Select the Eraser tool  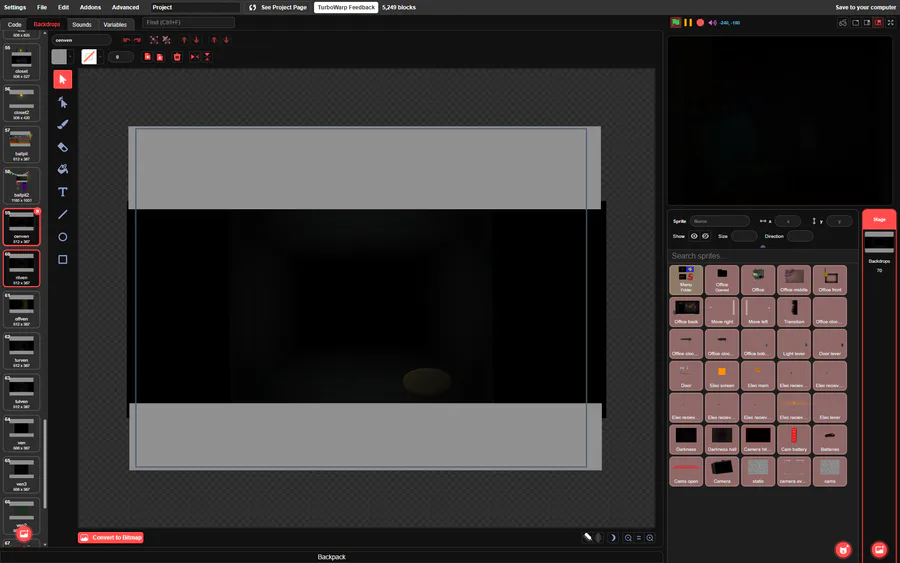coord(63,147)
